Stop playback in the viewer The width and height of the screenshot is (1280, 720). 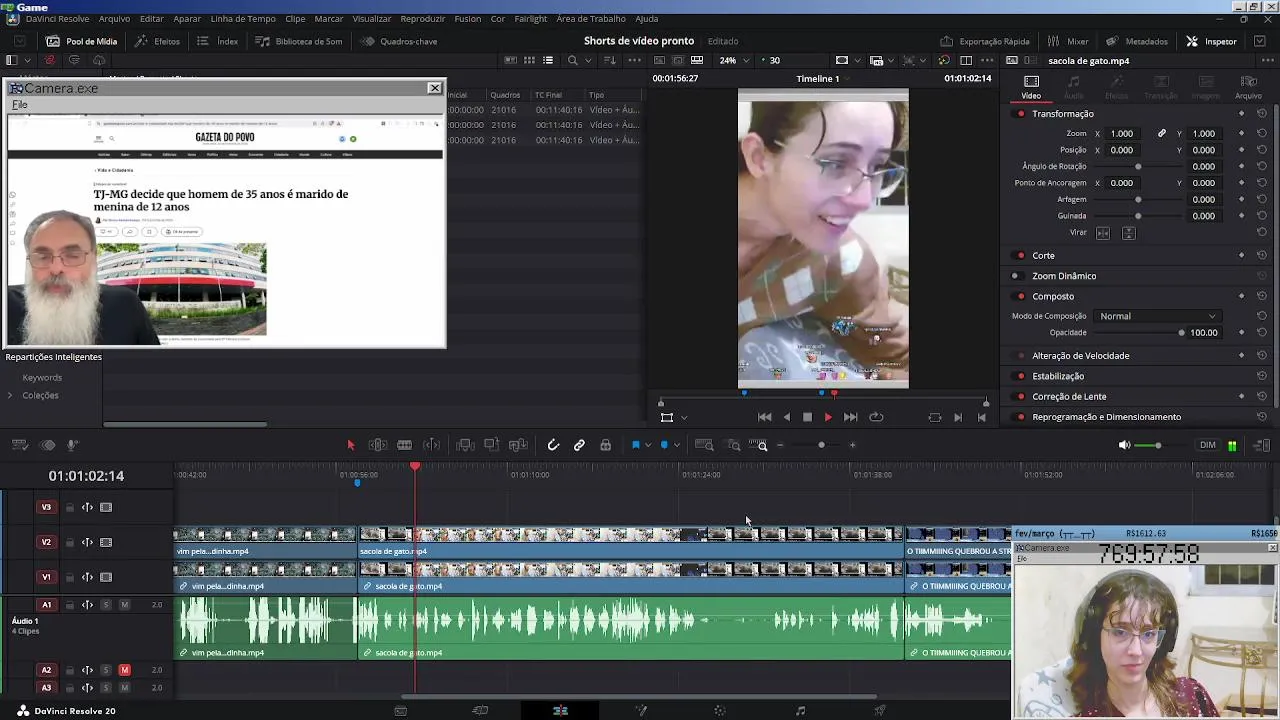(808, 417)
